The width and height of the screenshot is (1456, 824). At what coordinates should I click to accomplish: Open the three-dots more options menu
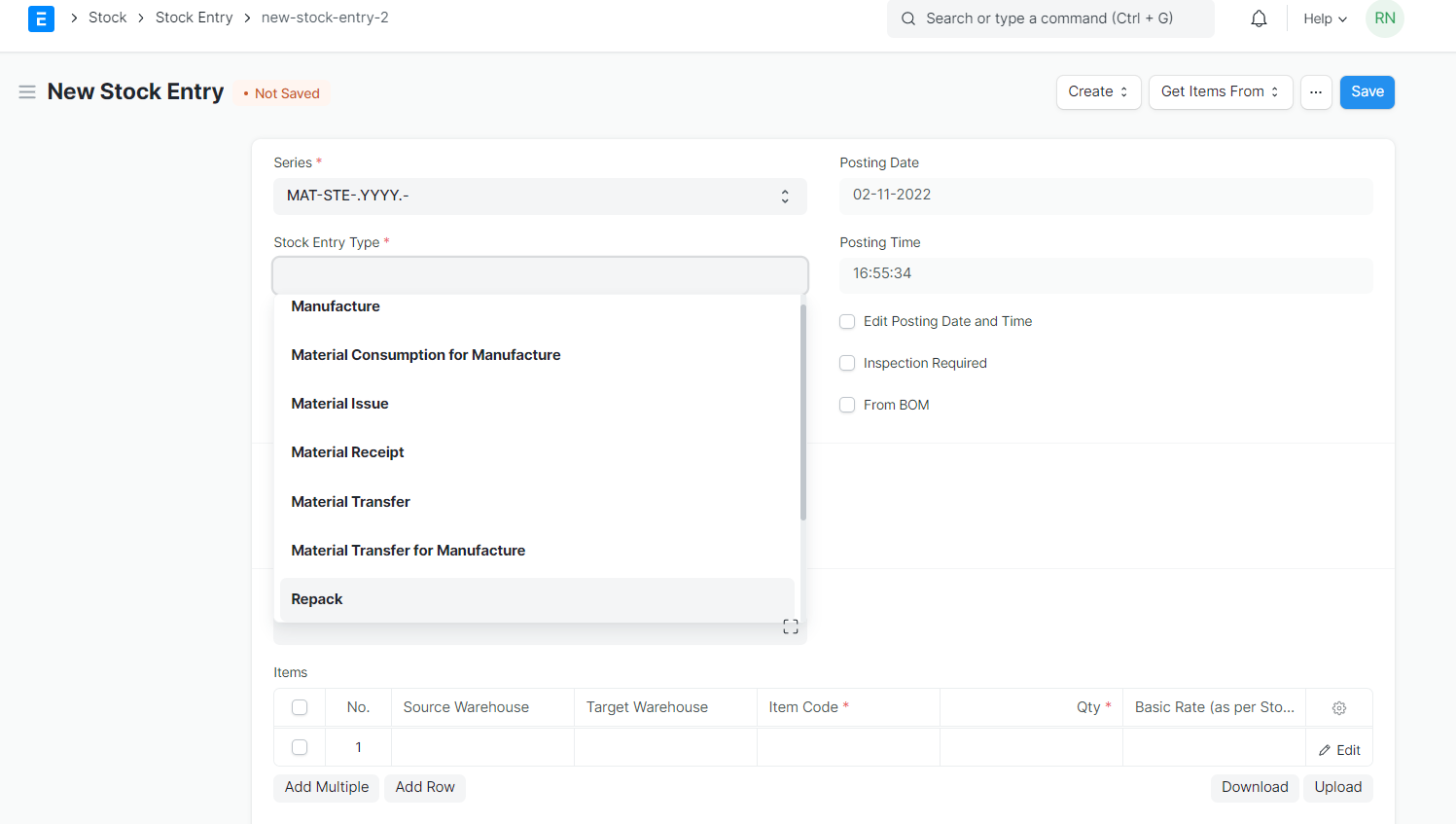click(x=1315, y=92)
